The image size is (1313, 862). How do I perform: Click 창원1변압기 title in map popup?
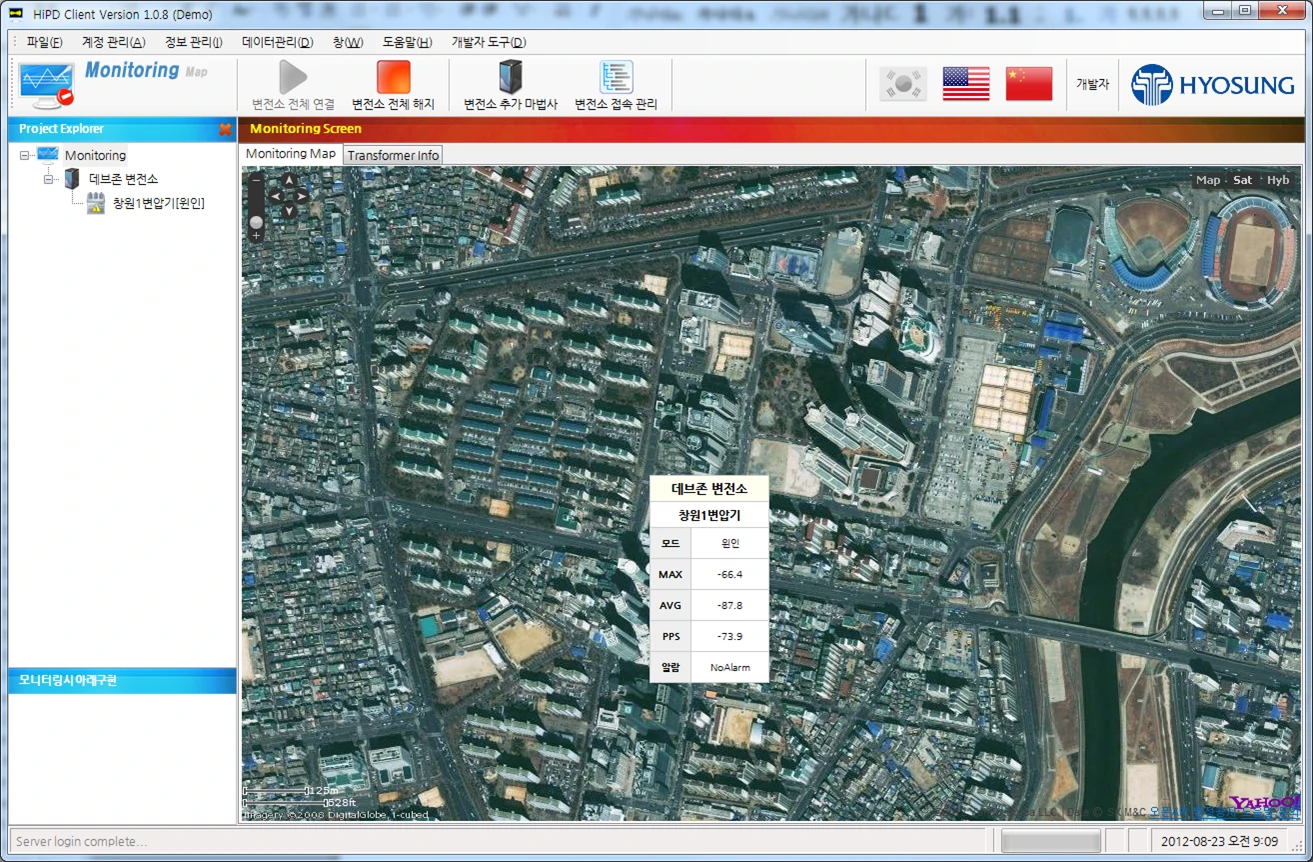tap(709, 515)
